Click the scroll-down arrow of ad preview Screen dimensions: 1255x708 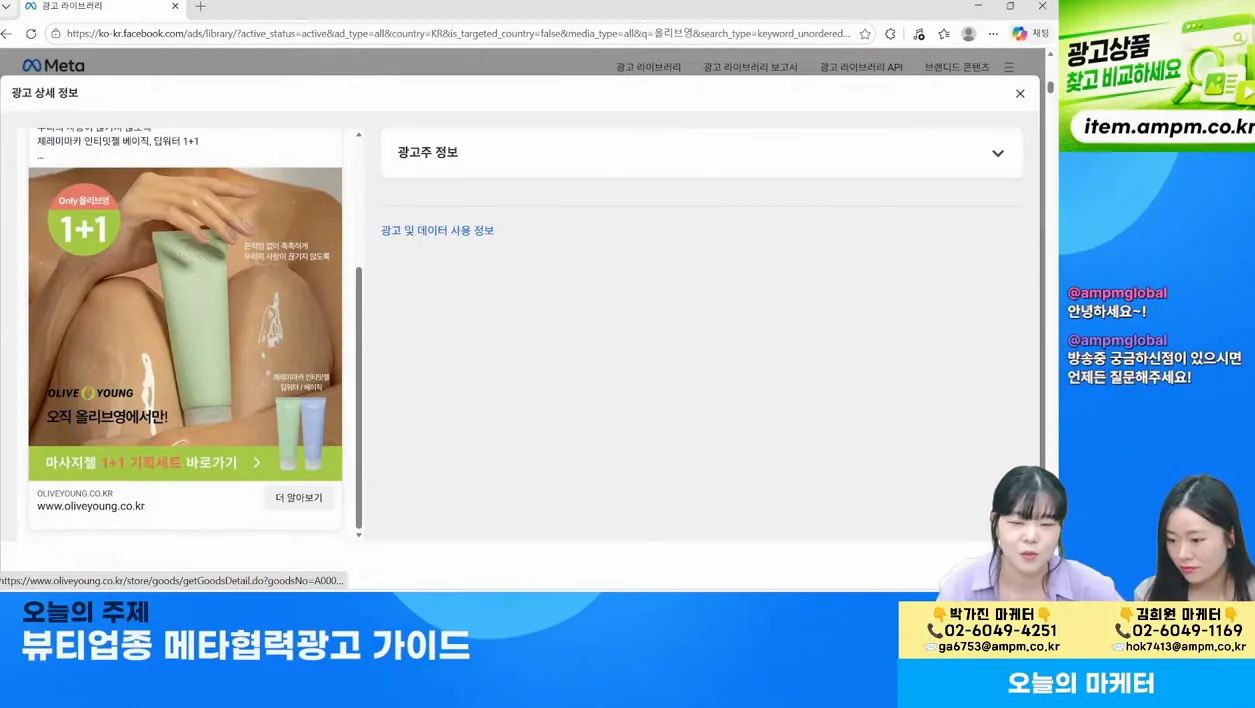tap(359, 535)
